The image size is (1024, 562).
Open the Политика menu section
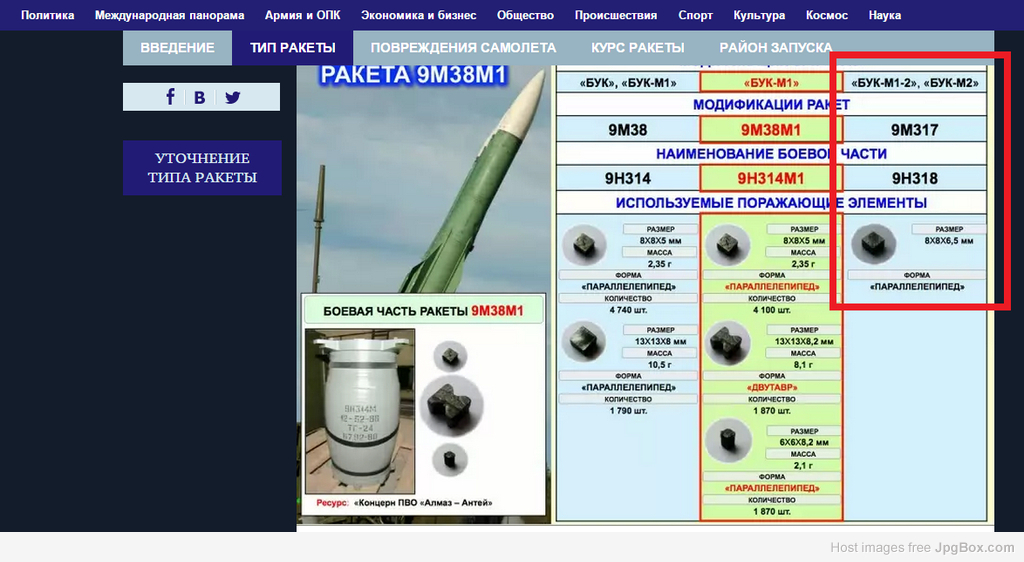coord(48,15)
